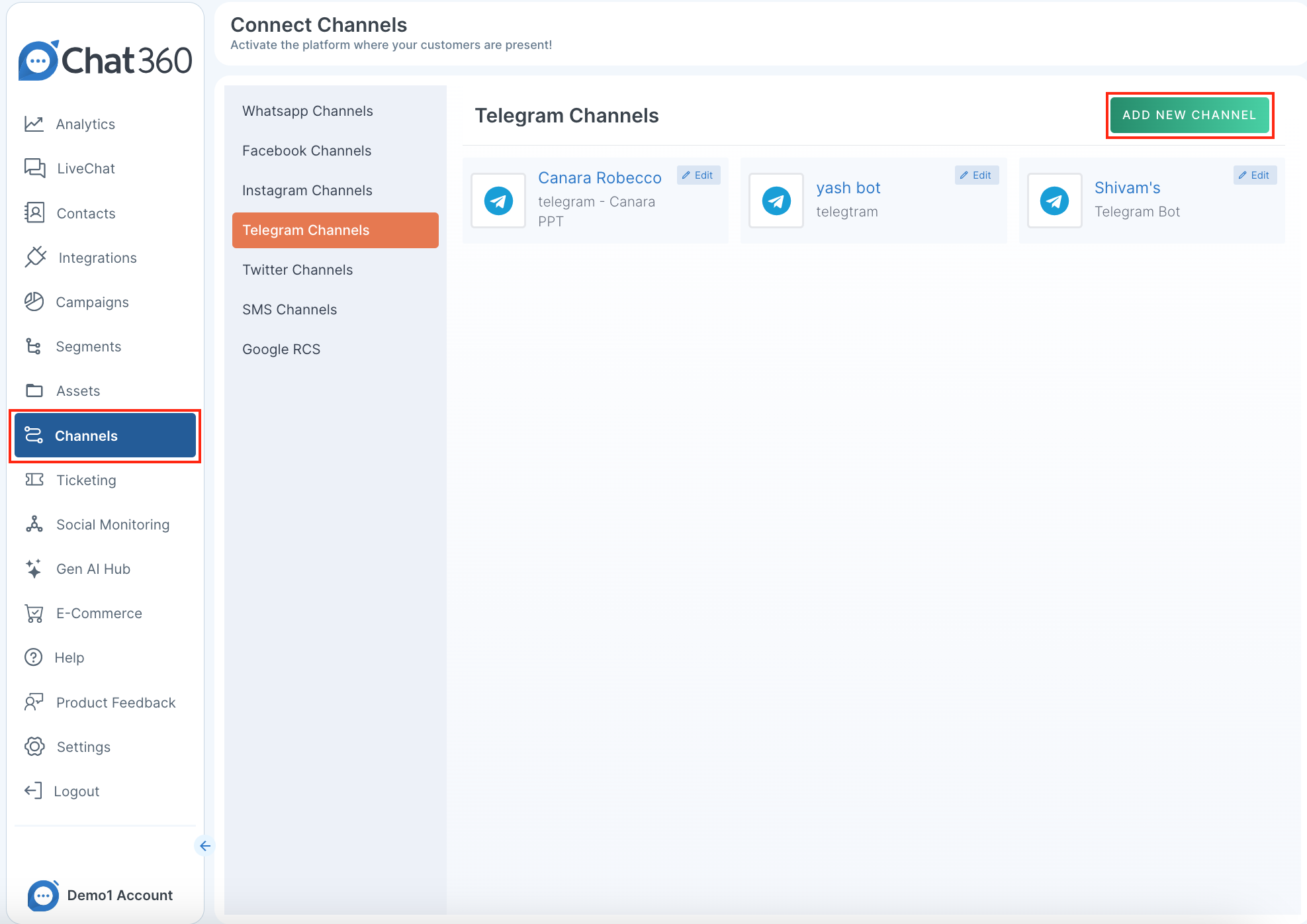1307x924 pixels.
Task: Click the 'Telegram Bot' description text
Action: (1137, 212)
